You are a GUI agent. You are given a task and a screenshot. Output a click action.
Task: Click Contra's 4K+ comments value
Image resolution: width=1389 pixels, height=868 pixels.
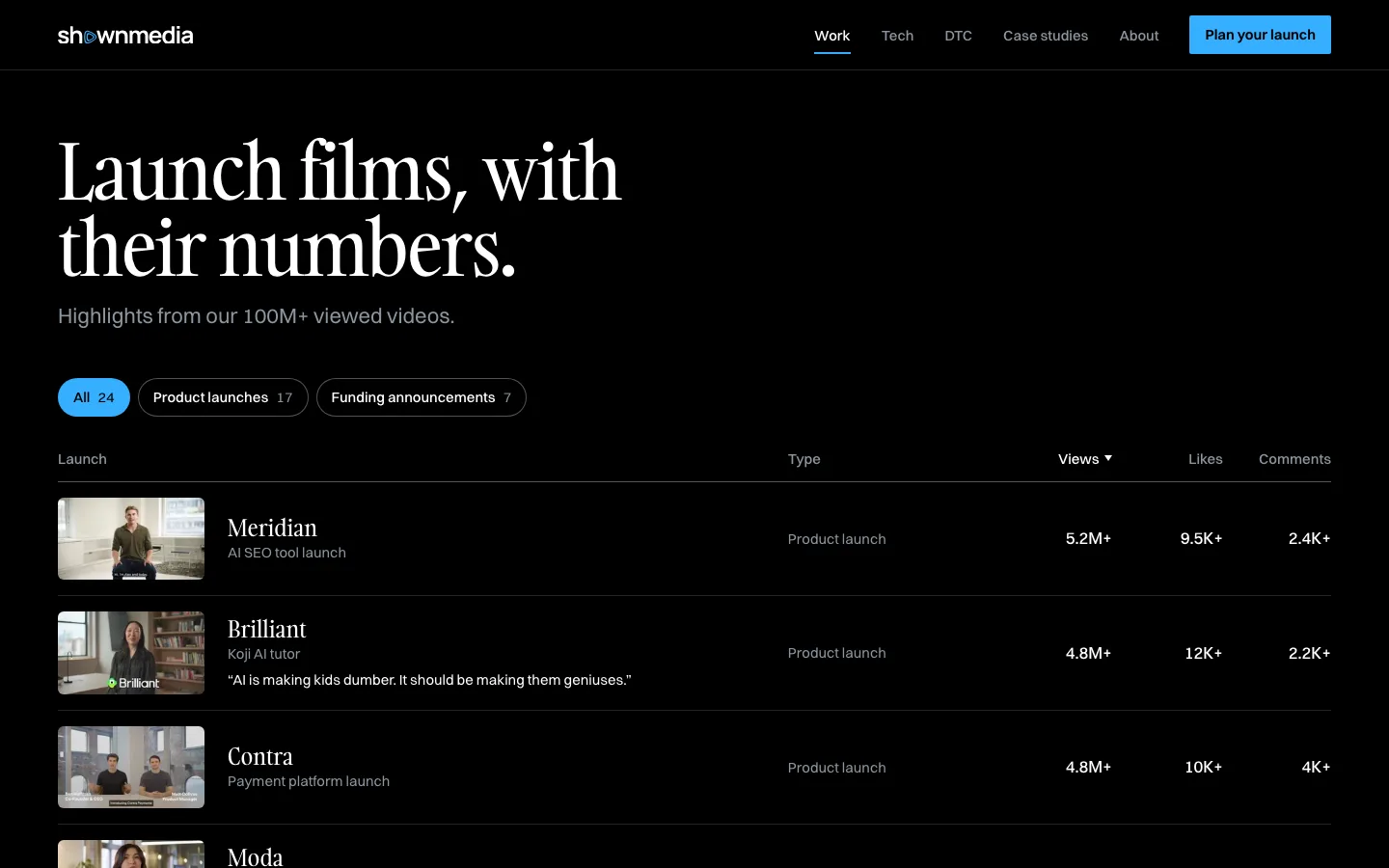pyautogui.click(x=1317, y=767)
